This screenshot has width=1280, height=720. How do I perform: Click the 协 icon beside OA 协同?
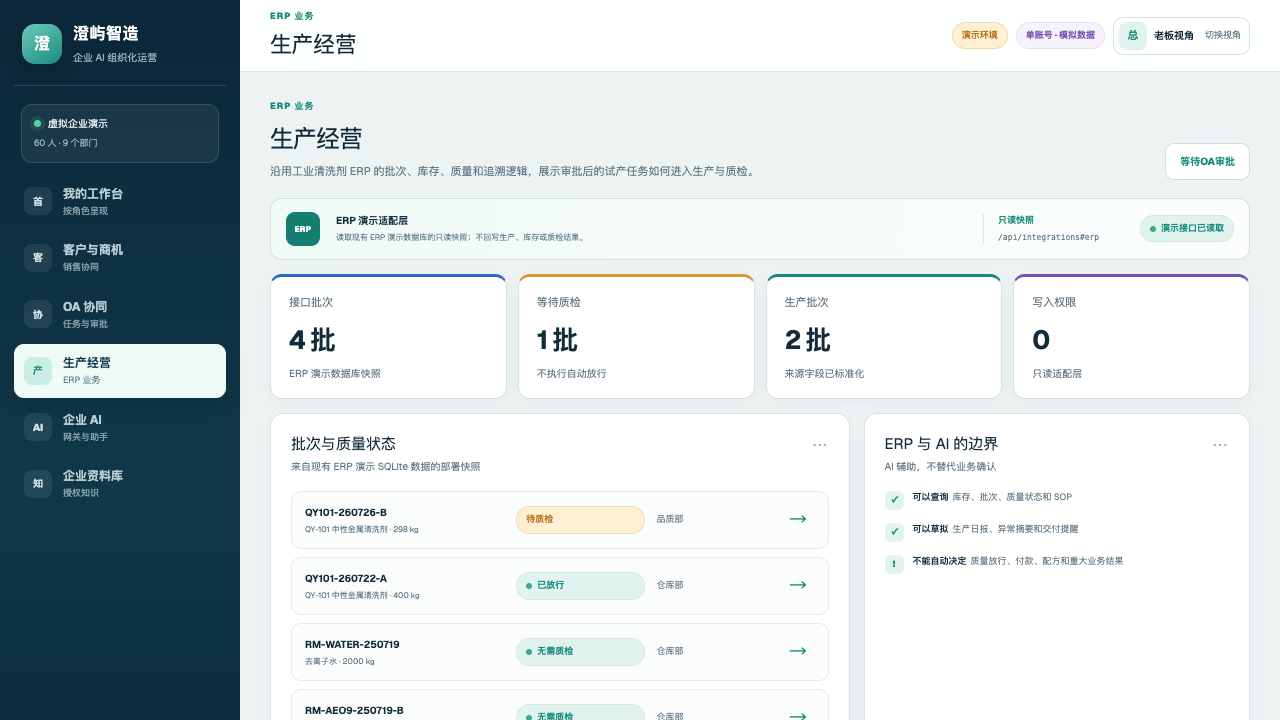coord(38,314)
